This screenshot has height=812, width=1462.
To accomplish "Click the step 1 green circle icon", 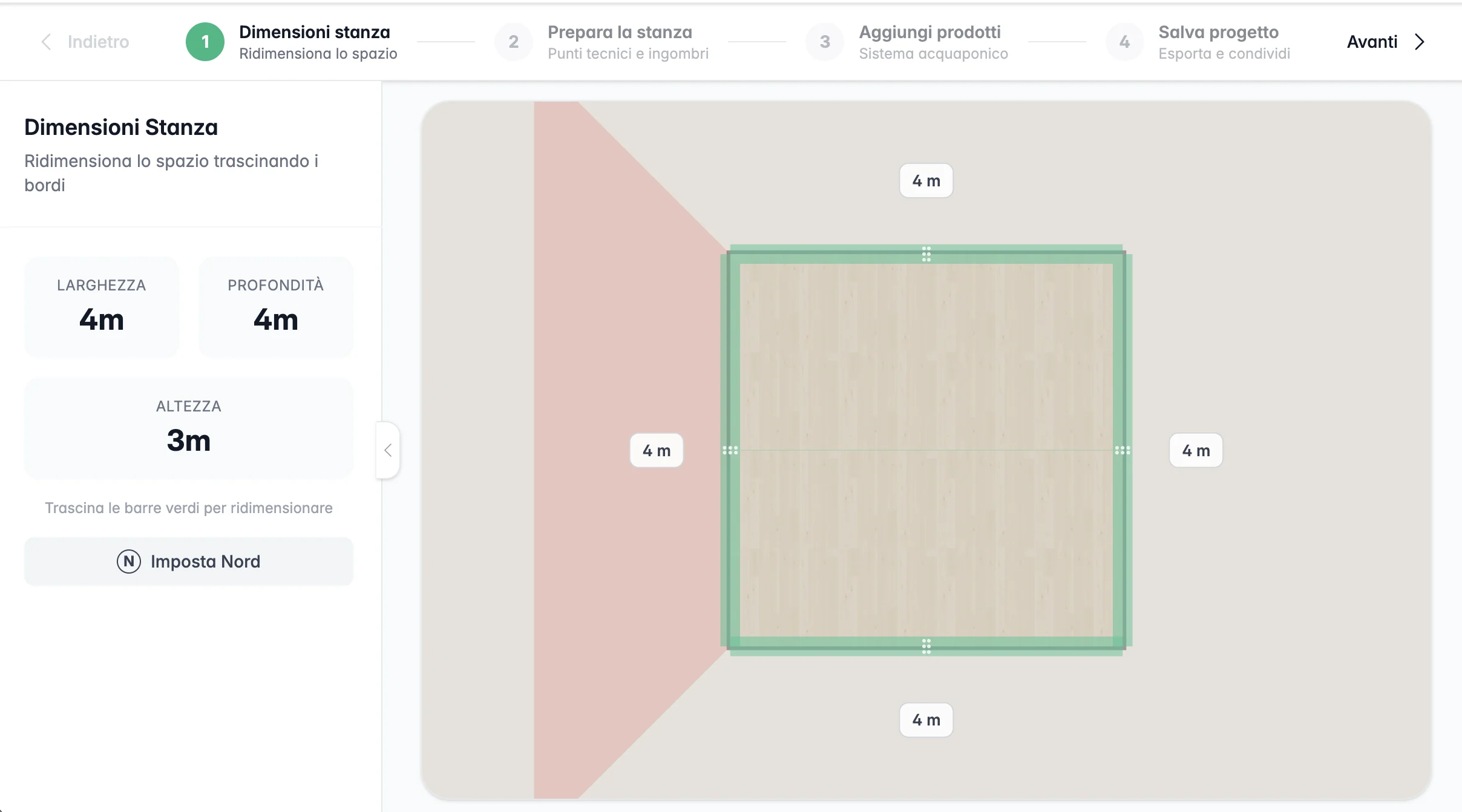I will [205, 42].
